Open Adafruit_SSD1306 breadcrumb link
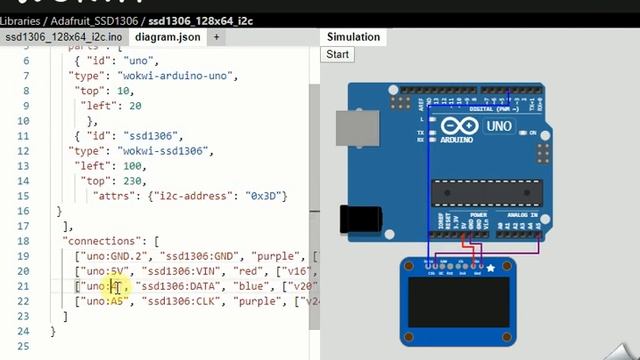The width and height of the screenshot is (640, 360). click(x=94, y=21)
